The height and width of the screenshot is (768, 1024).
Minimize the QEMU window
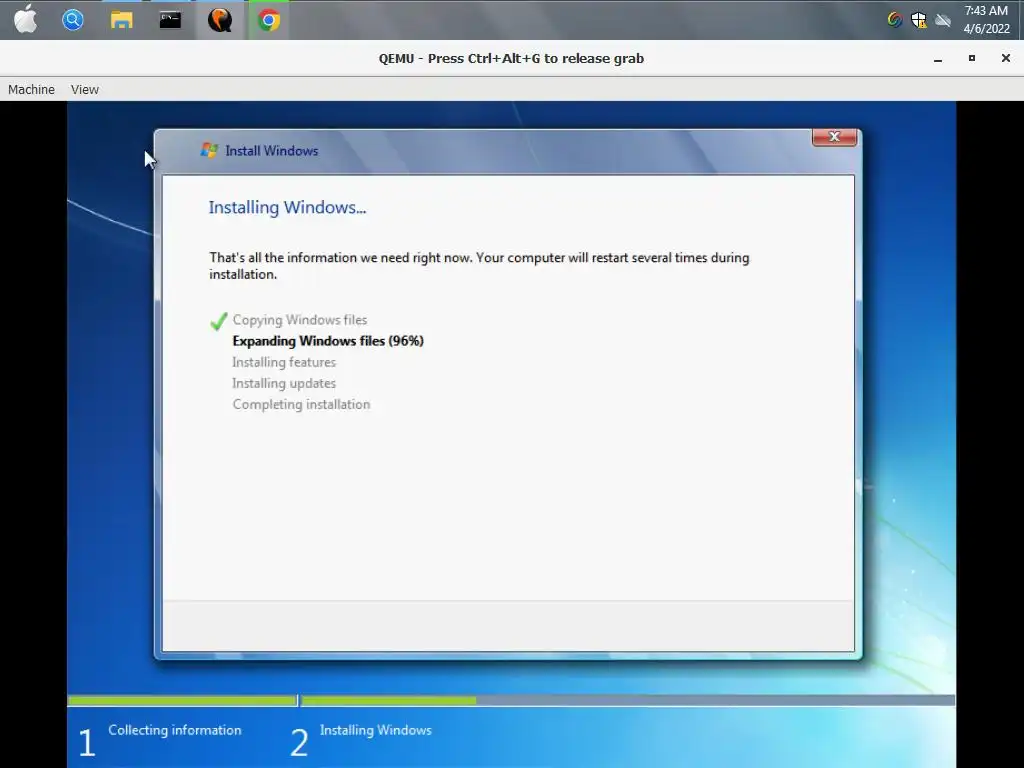pyautogui.click(x=938, y=59)
